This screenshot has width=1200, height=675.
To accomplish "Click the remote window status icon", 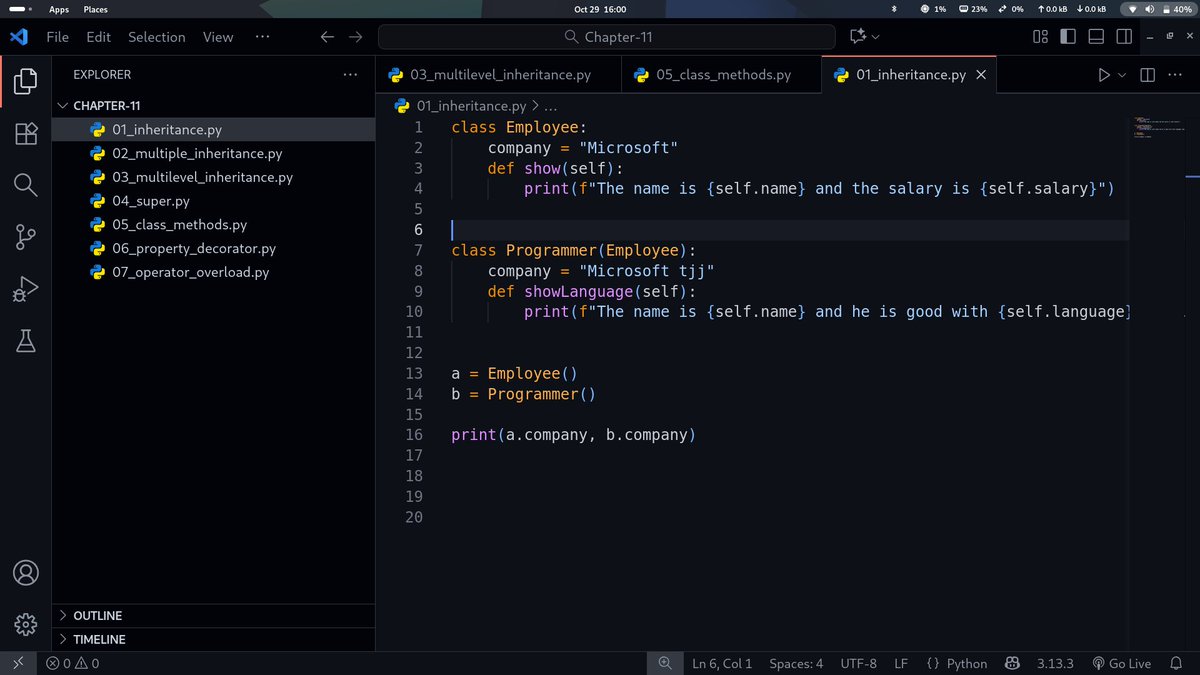I will 18,663.
